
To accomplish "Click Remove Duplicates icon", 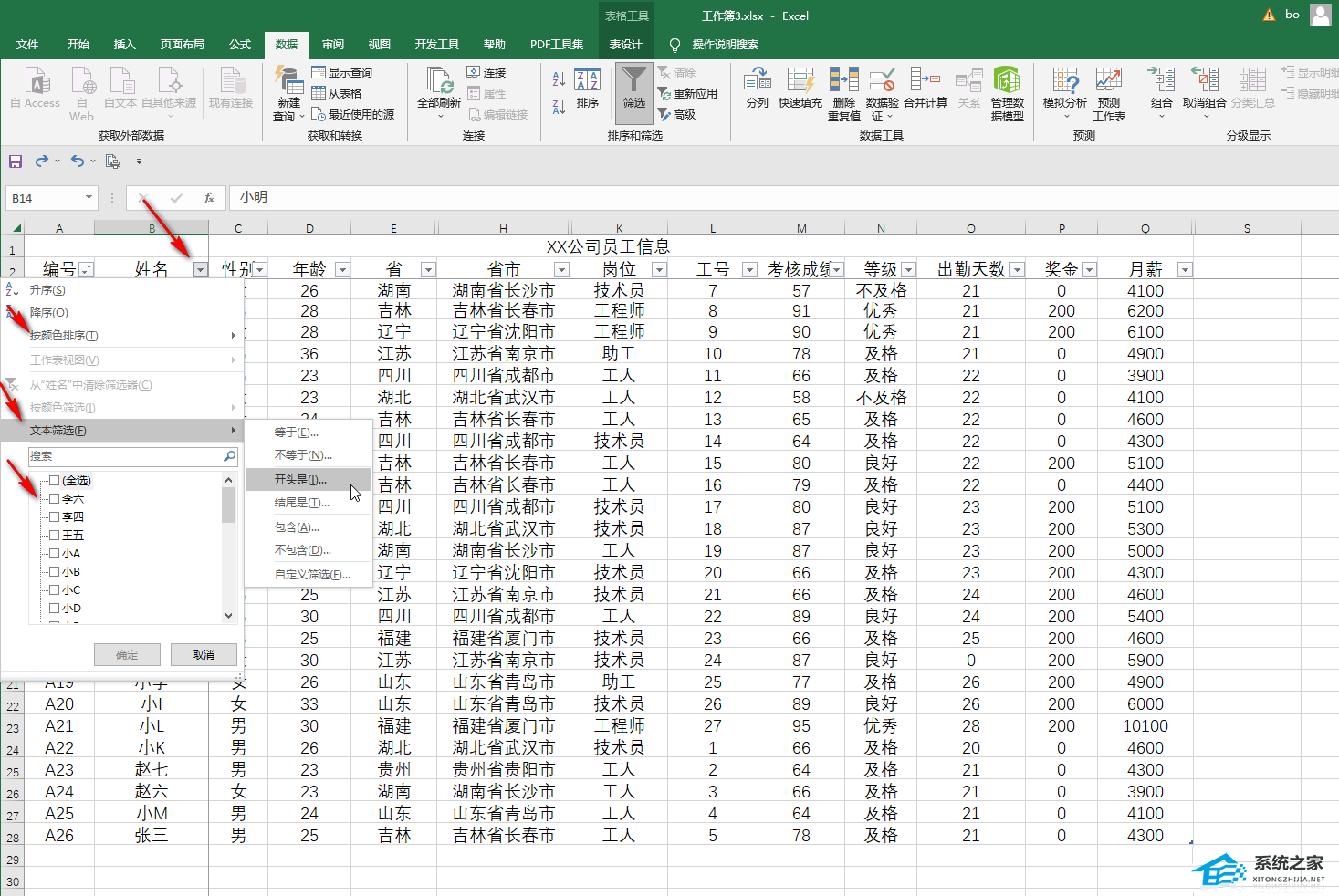I will tap(843, 88).
